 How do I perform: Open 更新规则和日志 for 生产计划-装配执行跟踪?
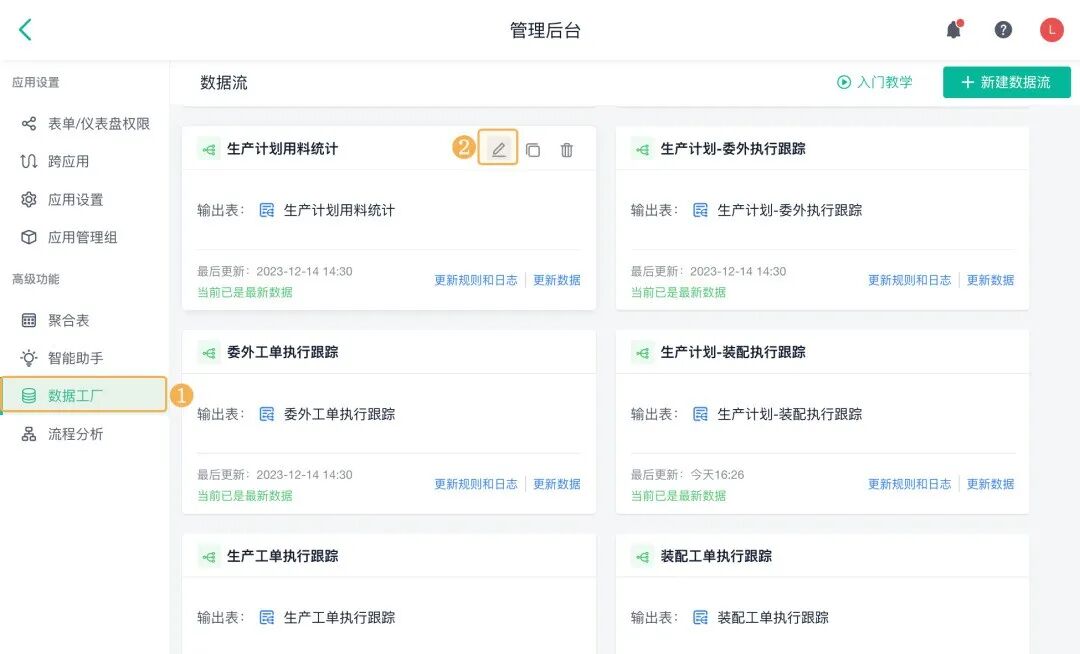909,484
